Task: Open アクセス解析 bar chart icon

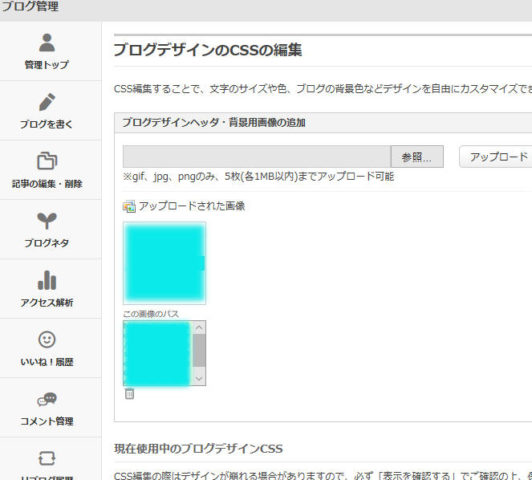Action: [x=47, y=280]
